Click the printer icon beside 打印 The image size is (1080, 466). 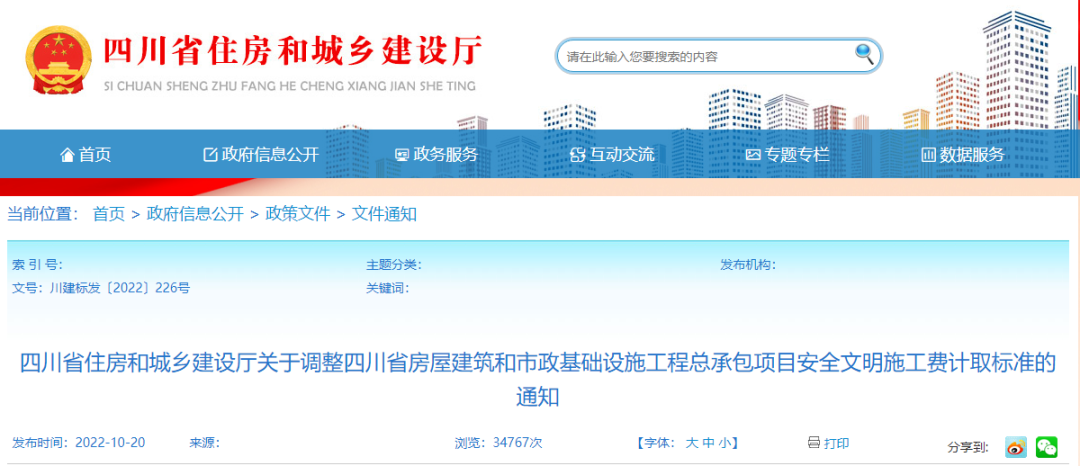coord(813,443)
